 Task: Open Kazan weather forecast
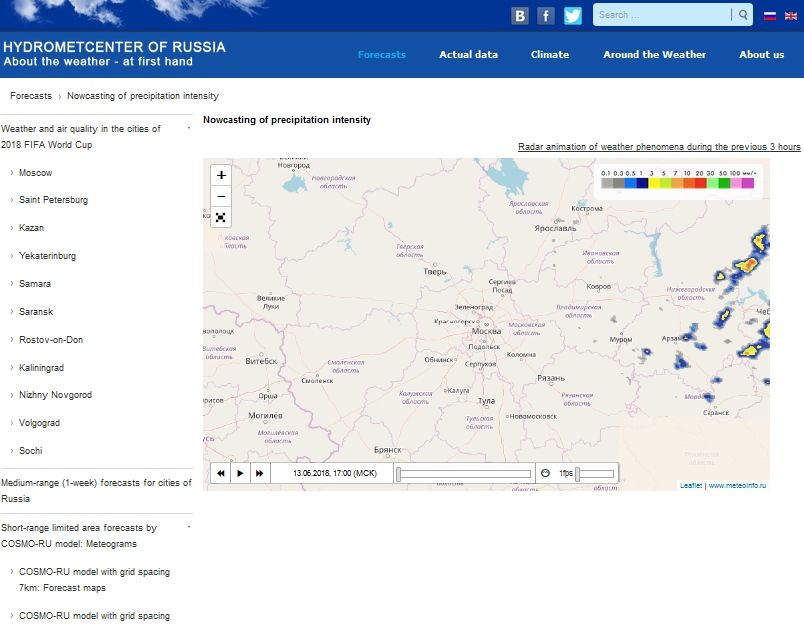[x=31, y=228]
